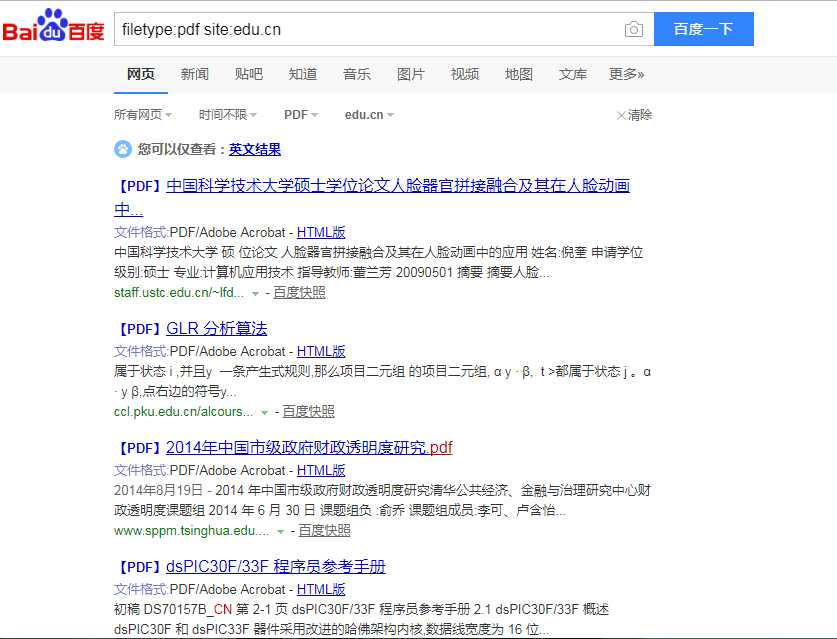Open the GLR 分析算法 result

[x=216, y=328]
